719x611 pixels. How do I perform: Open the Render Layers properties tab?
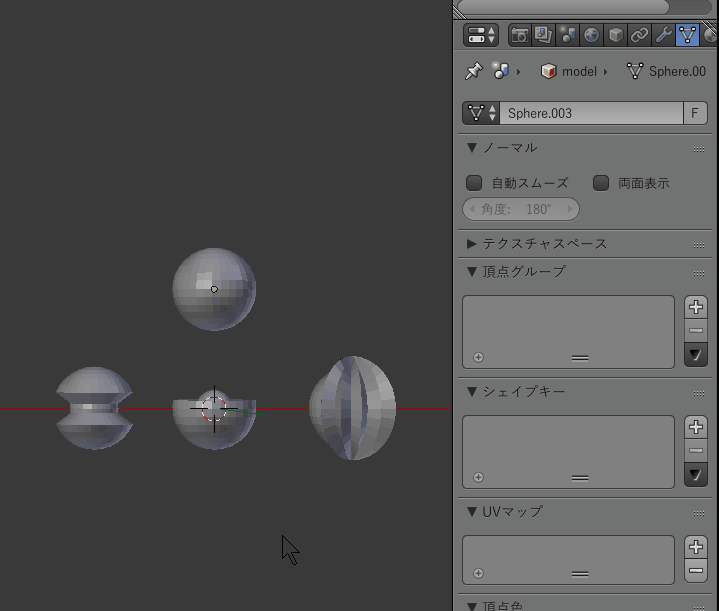coord(544,35)
